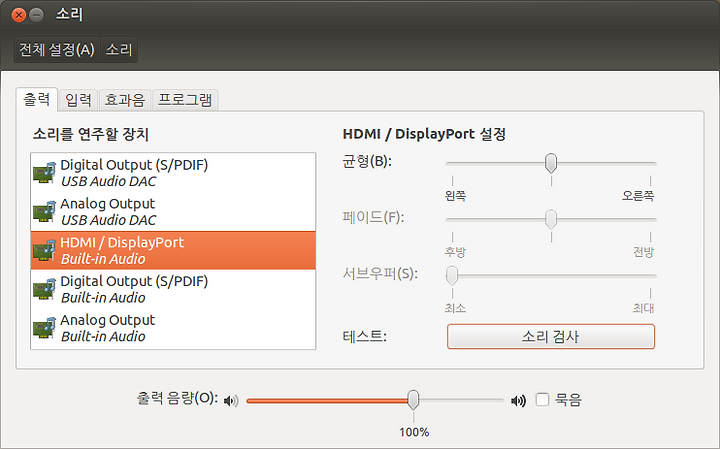Click the 오른쪽 balance label
This screenshot has height=449, width=720.
pyautogui.click(x=638, y=196)
